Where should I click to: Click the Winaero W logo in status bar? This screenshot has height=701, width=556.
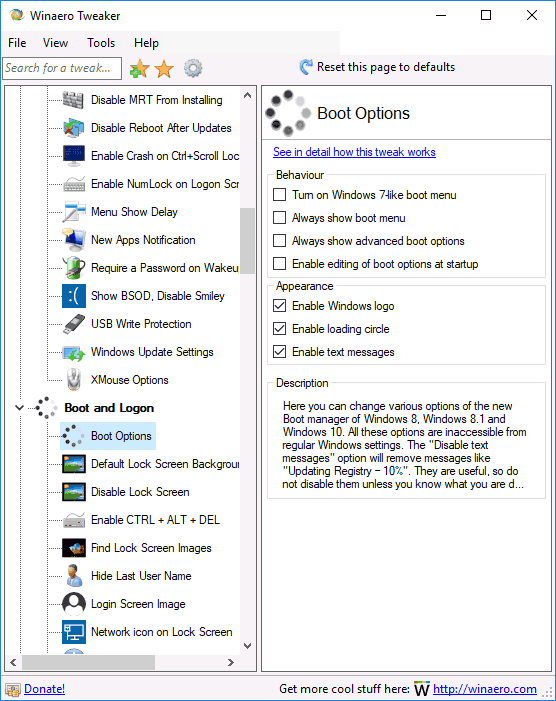[x=421, y=689]
